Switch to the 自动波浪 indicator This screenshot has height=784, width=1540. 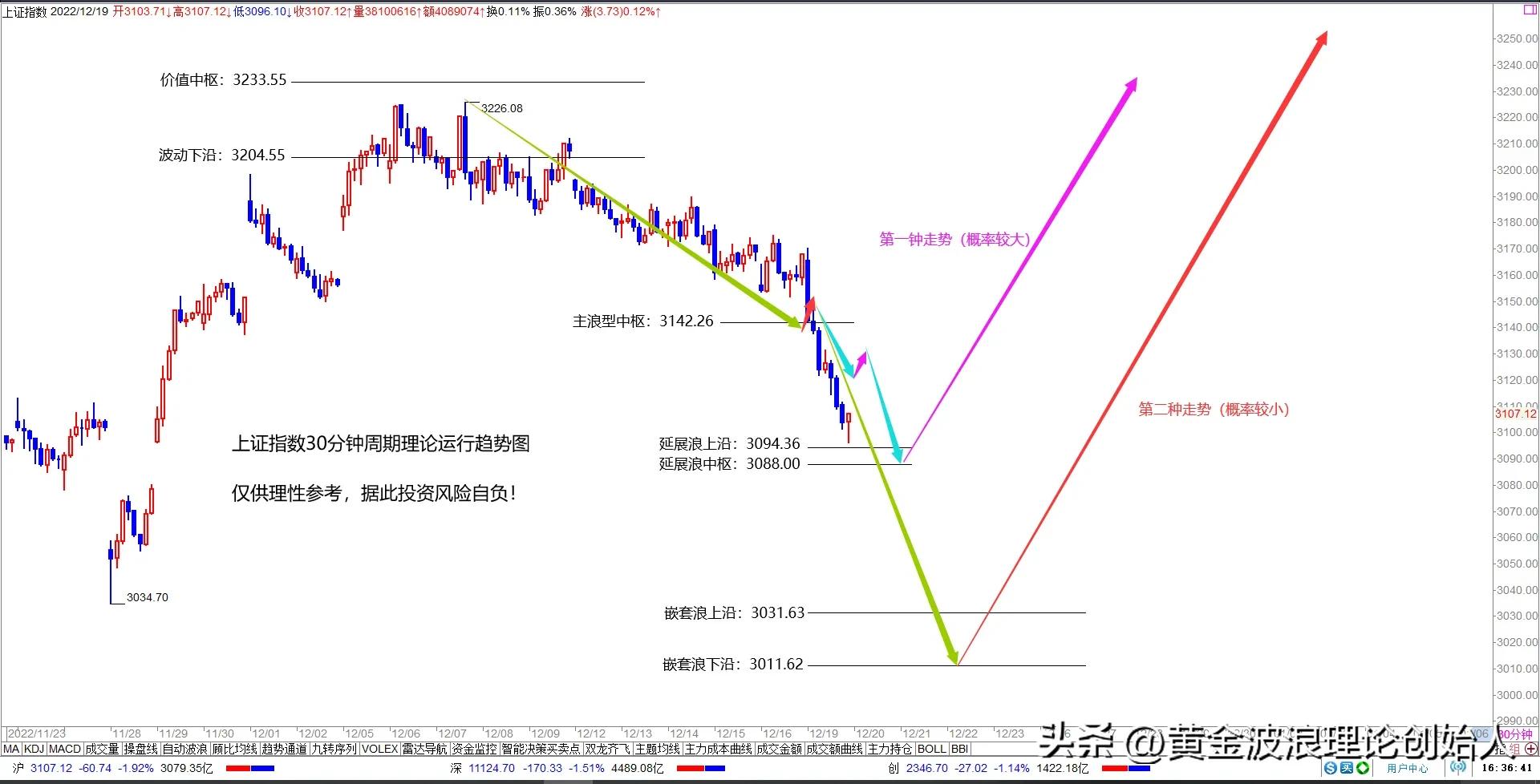pos(186,748)
